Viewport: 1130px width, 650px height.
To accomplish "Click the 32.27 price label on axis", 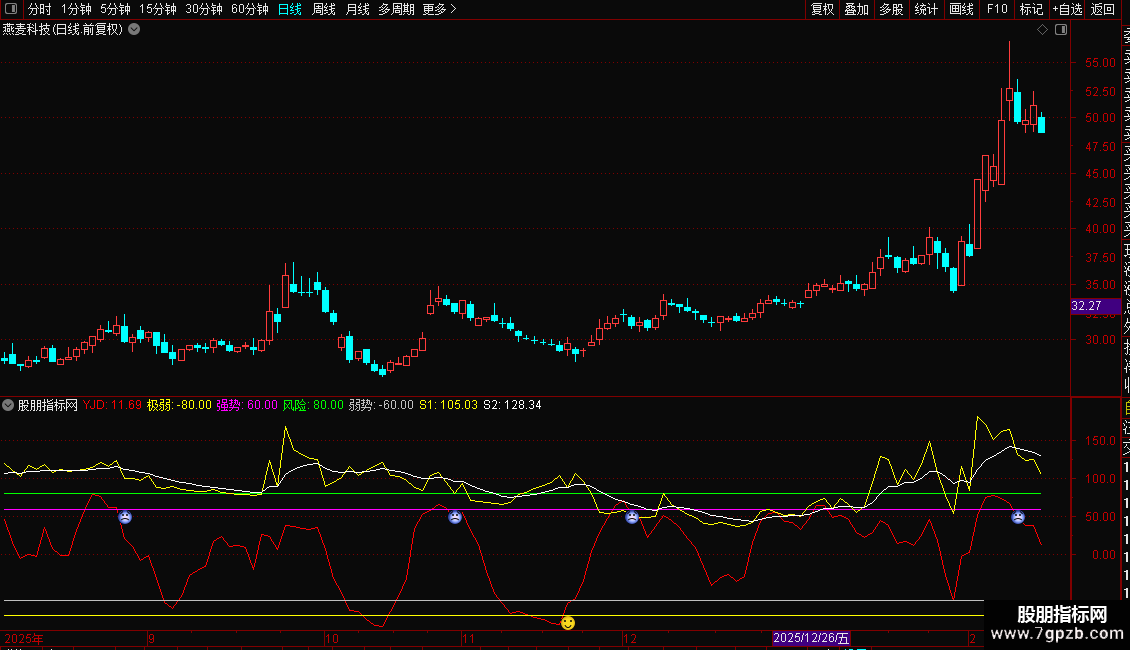I will [x=1086, y=306].
